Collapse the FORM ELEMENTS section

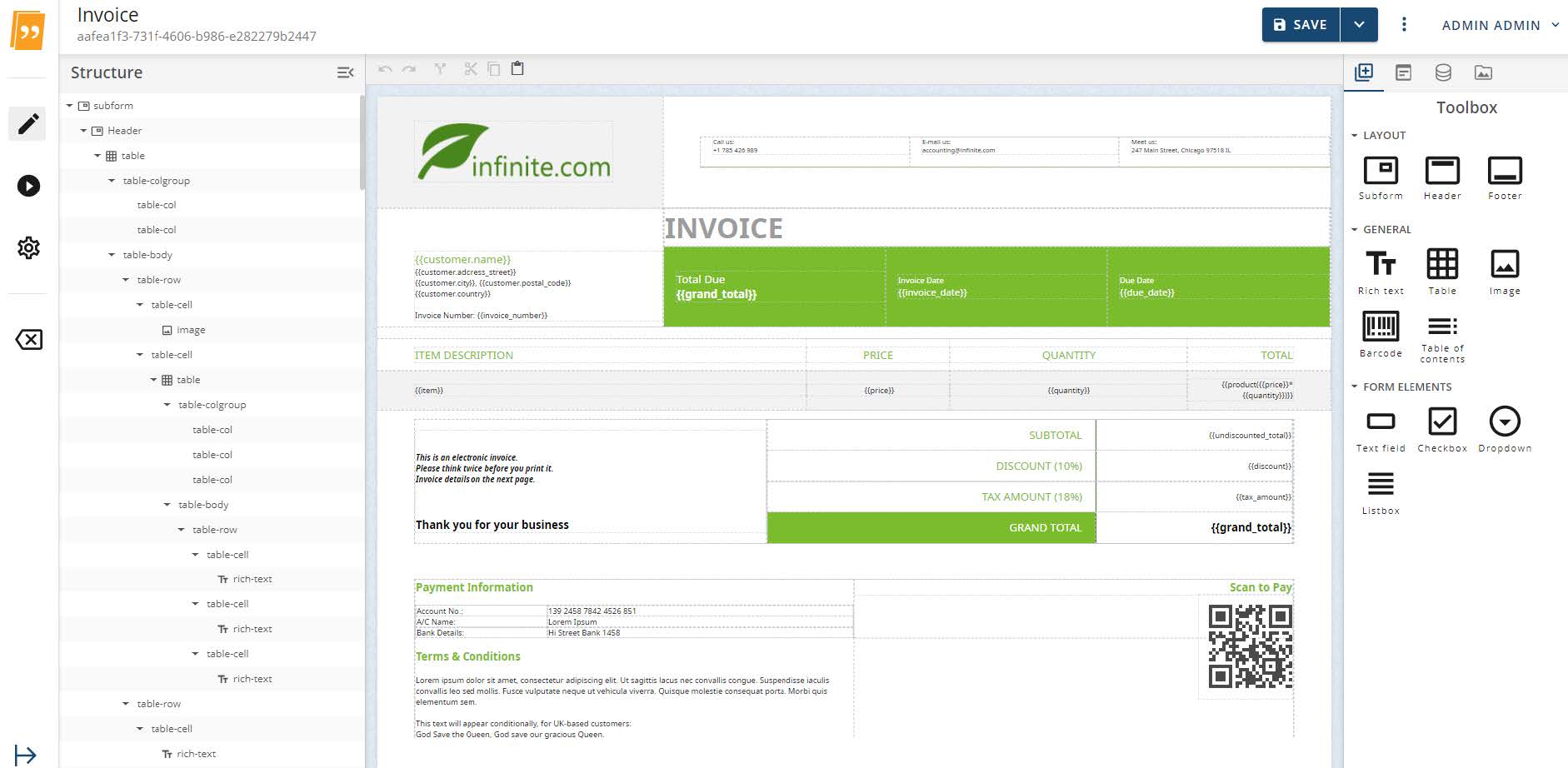(1356, 386)
